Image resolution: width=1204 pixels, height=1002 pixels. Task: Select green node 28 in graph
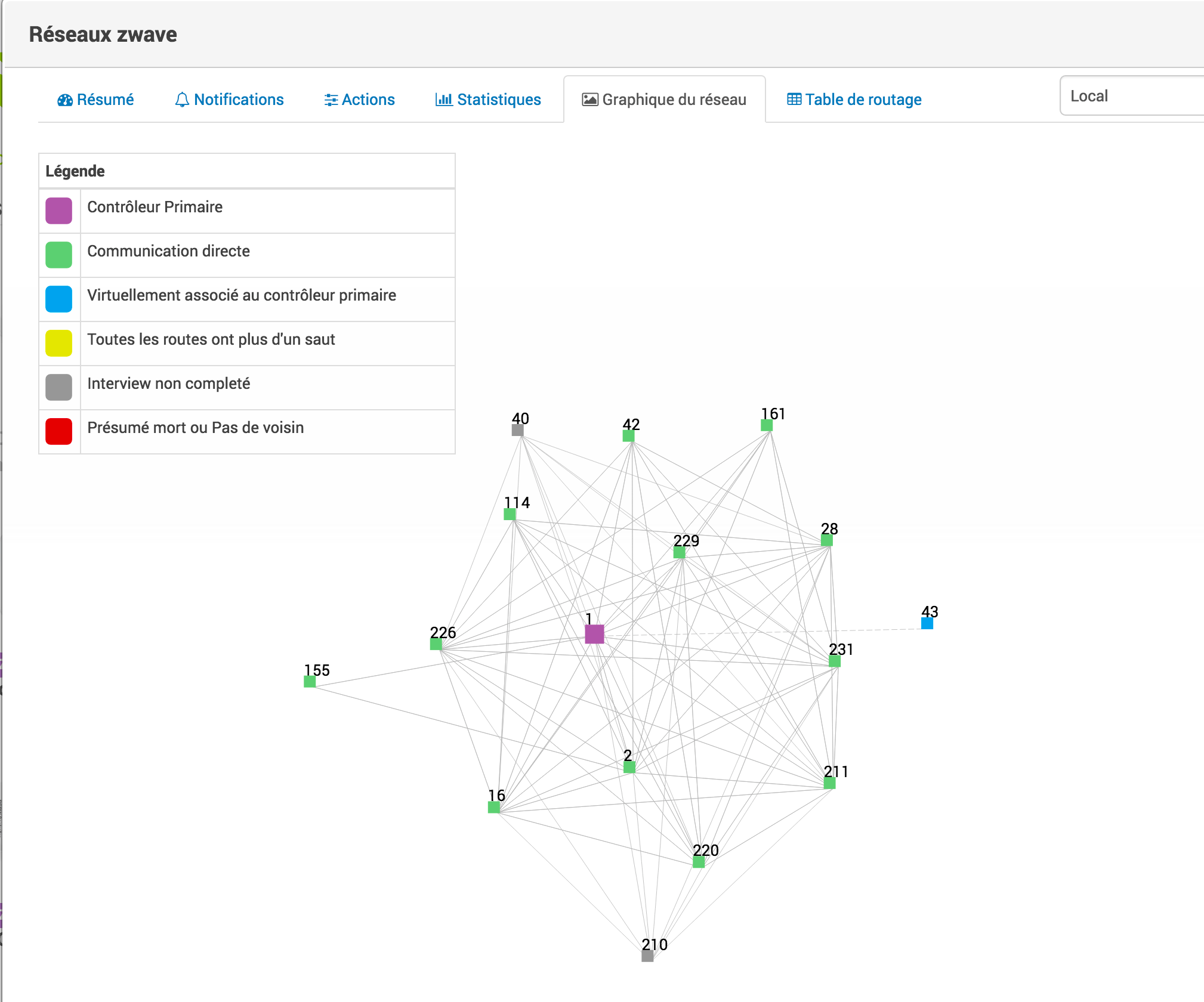826,540
